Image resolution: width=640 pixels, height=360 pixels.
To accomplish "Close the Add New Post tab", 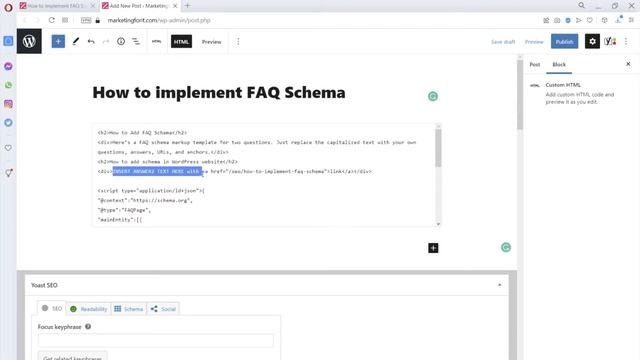I will (175, 6).
